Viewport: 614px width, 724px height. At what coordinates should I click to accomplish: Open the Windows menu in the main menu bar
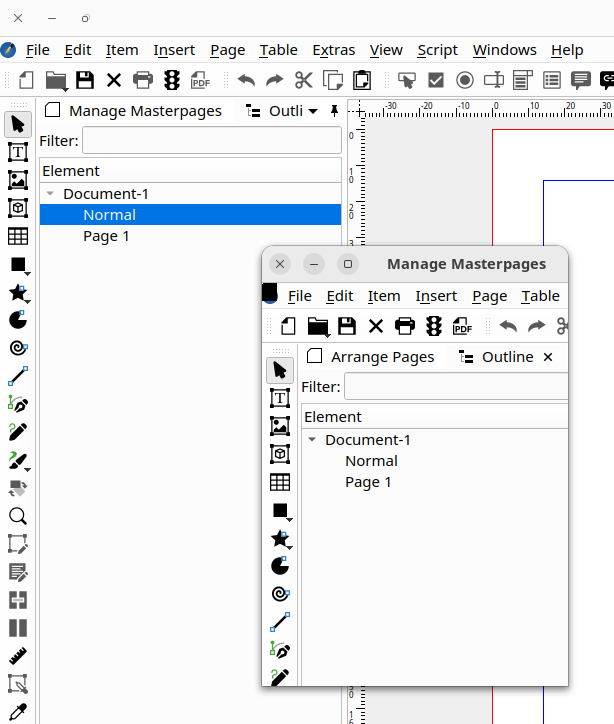[504, 50]
